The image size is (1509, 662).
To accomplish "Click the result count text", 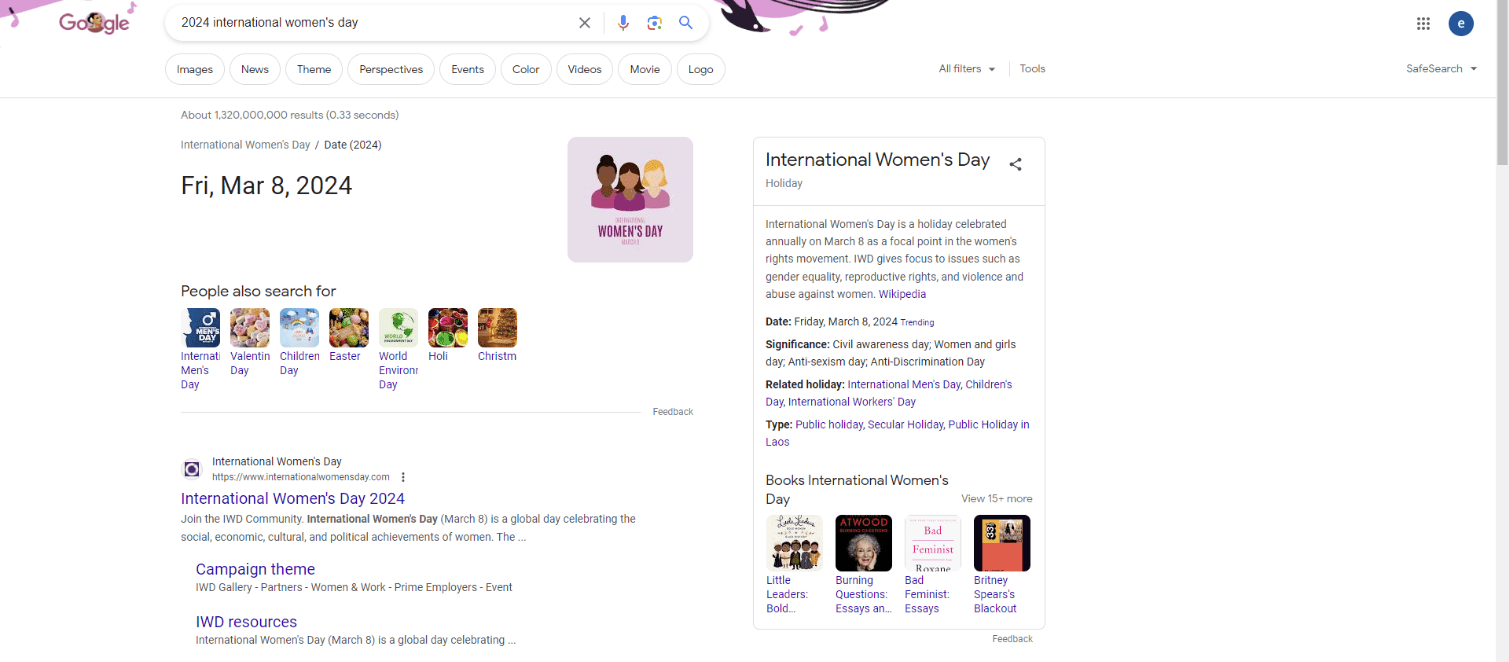I will [x=290, y=115].
